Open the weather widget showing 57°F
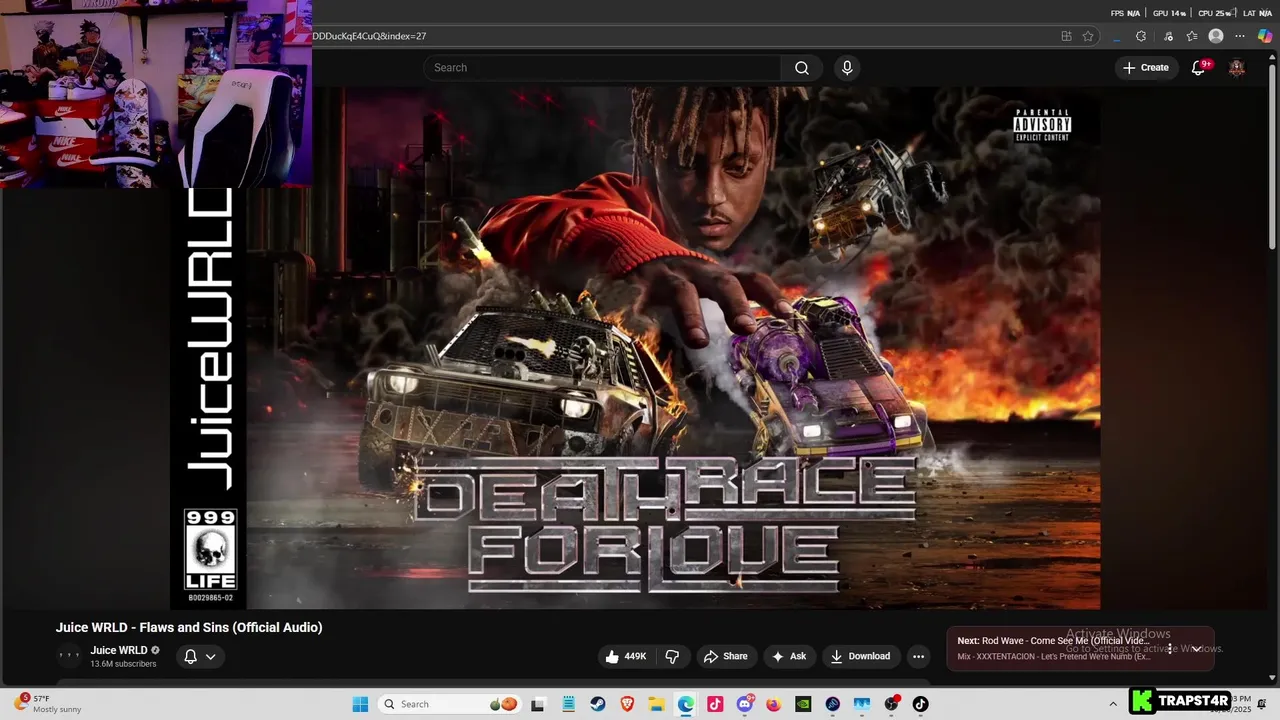This screenshot has height=720, width=1280. [x=47, y=704]
